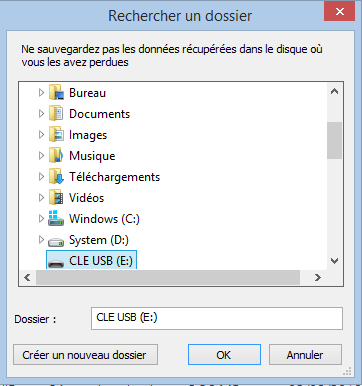Expand the System (D:) drive node
Image resolution: width=362 pixels, height=386 pixels.
[x=41, y=240]
